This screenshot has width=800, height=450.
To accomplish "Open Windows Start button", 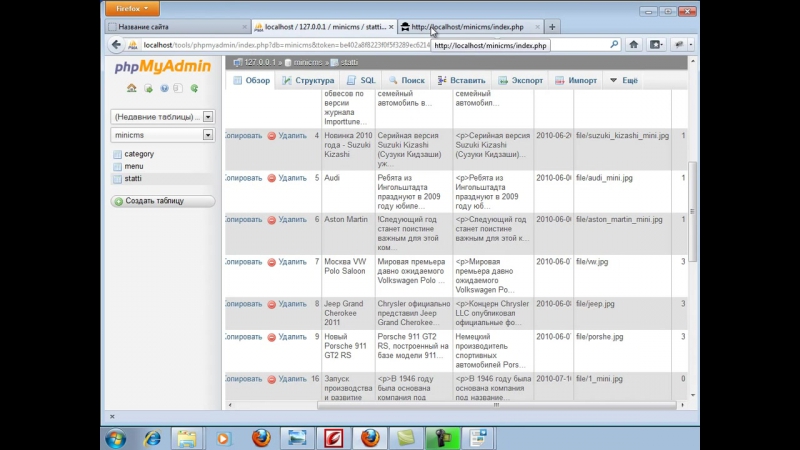I will (x=116, y=439).
